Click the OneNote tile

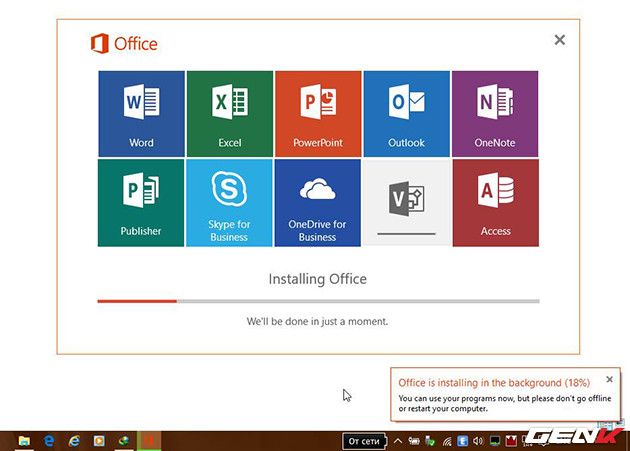click(495, 114)
